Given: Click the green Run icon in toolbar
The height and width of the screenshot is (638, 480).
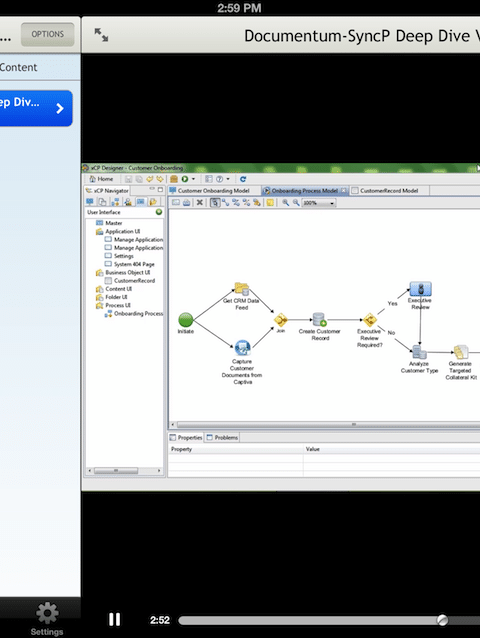Looking at the screenshot, I should point(185,179).
